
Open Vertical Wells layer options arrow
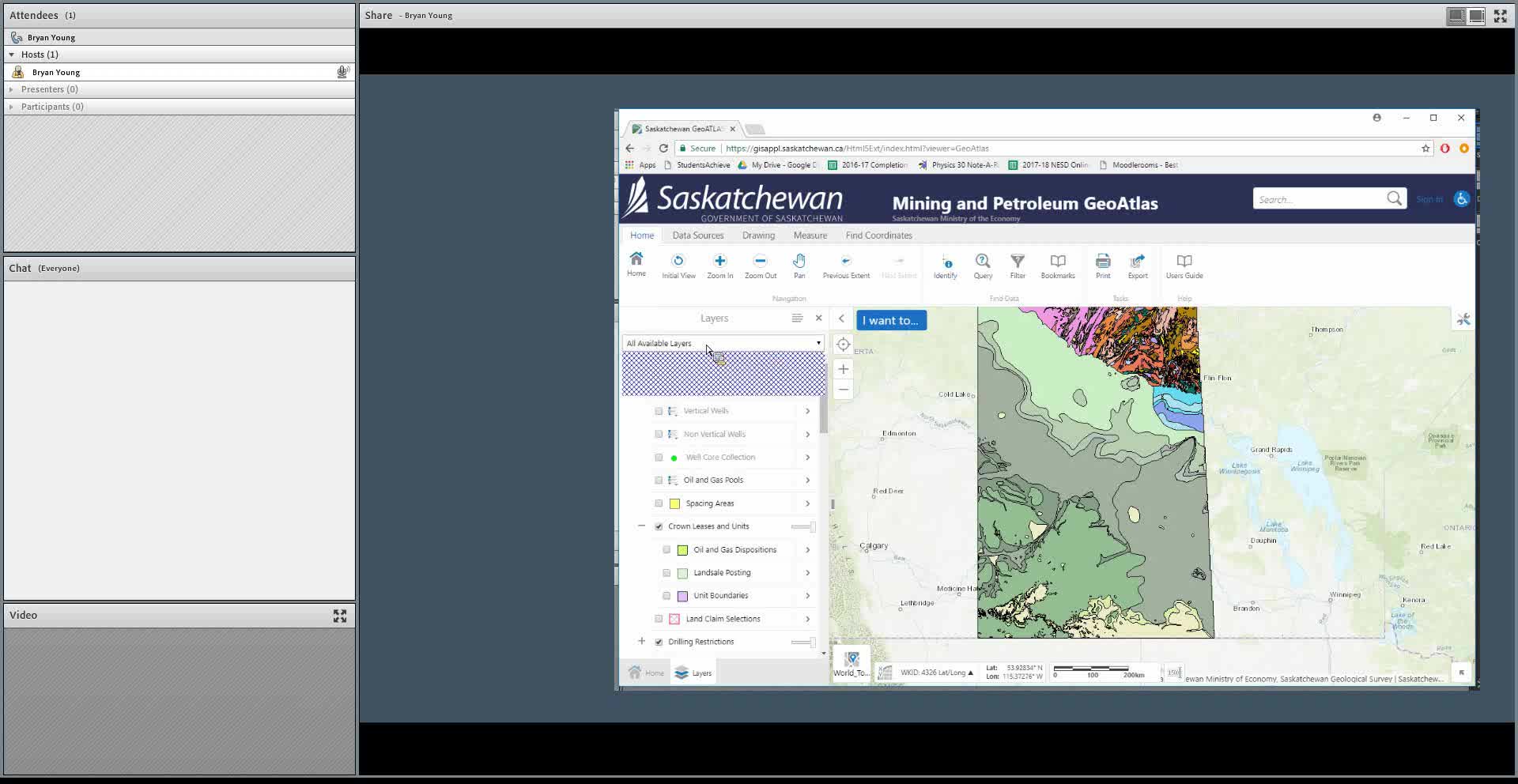tap(807, 411)
